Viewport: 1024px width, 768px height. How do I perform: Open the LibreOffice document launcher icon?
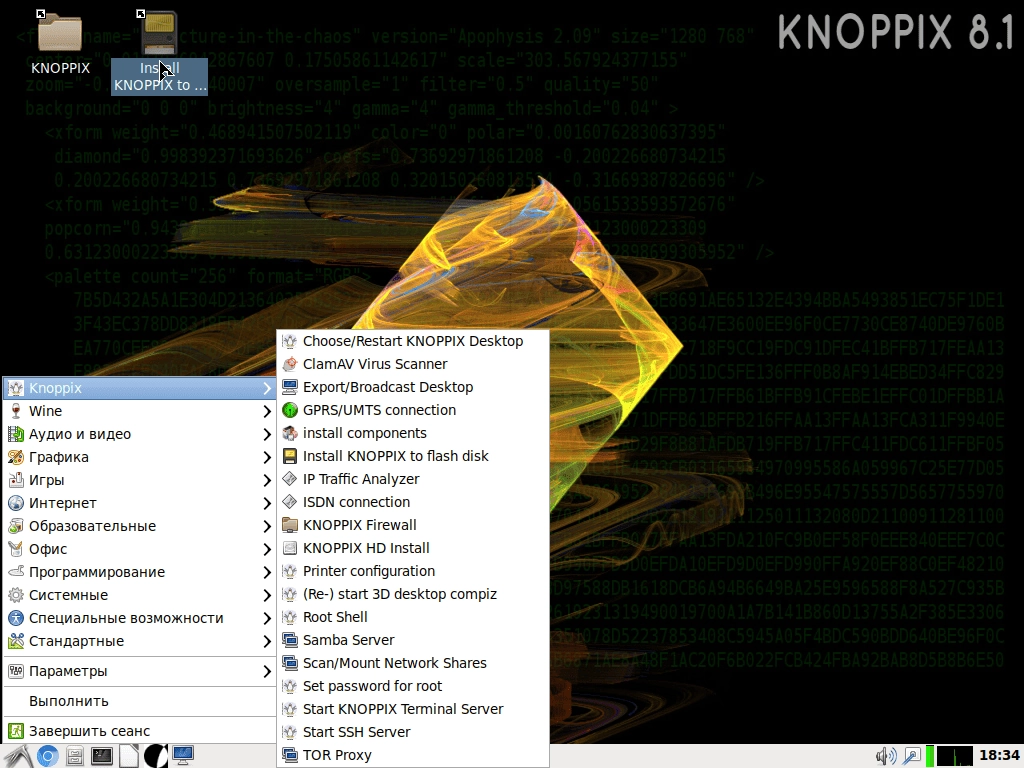tap(129, 756)
